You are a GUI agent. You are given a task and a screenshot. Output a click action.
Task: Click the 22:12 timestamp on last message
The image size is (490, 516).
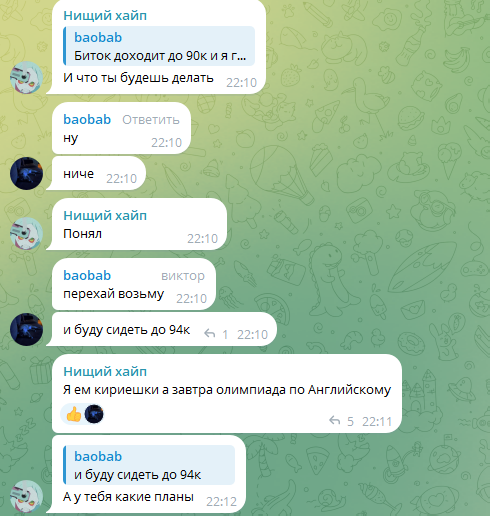pos(221,502)
